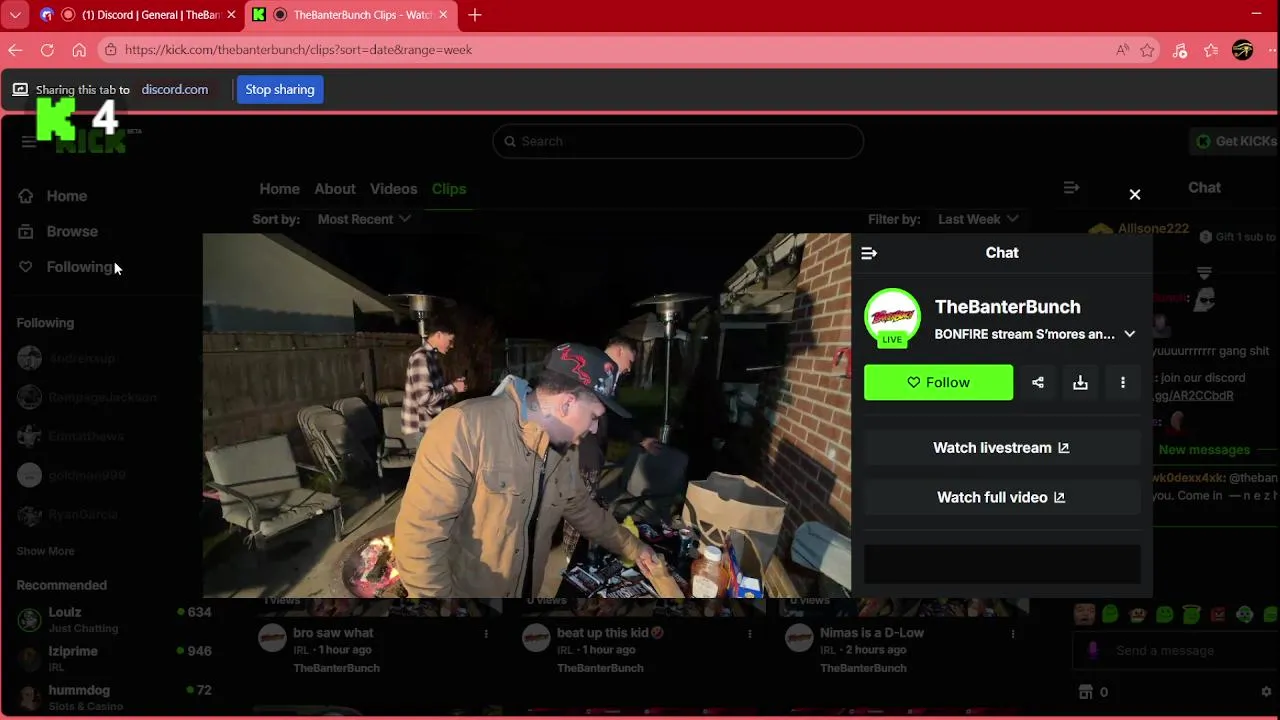Open browser profile avatar
Viewport: 1280px width, 720px height.
click(1243, 50)
